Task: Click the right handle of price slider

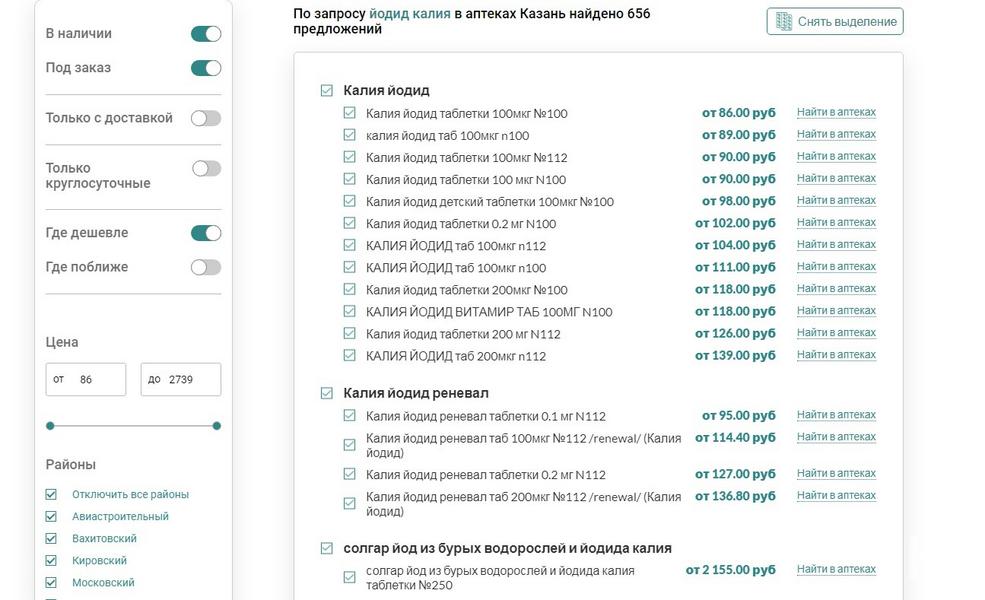Action: click(x=217, y=426)
